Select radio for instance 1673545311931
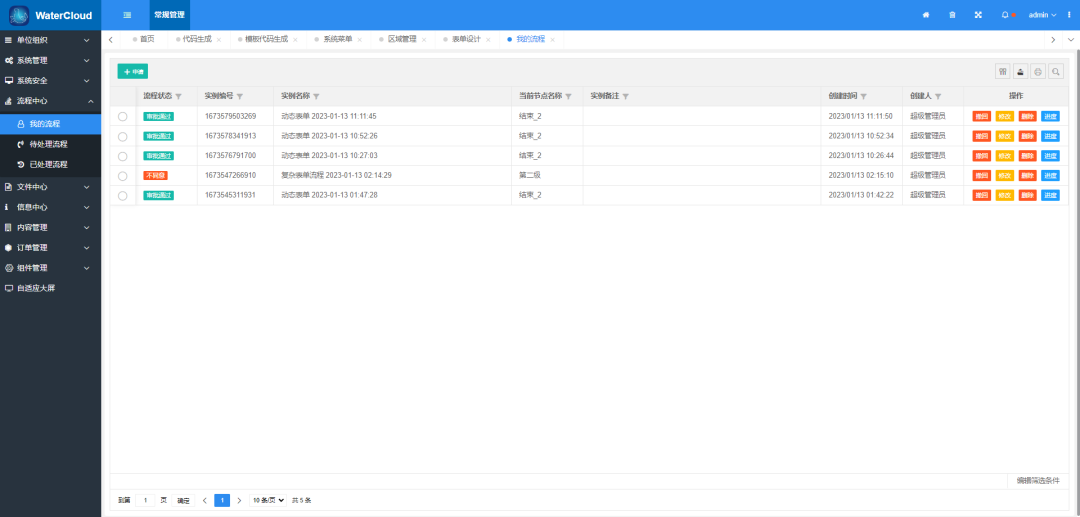This screenshot has width=1080, height=517. click(123, 196)
